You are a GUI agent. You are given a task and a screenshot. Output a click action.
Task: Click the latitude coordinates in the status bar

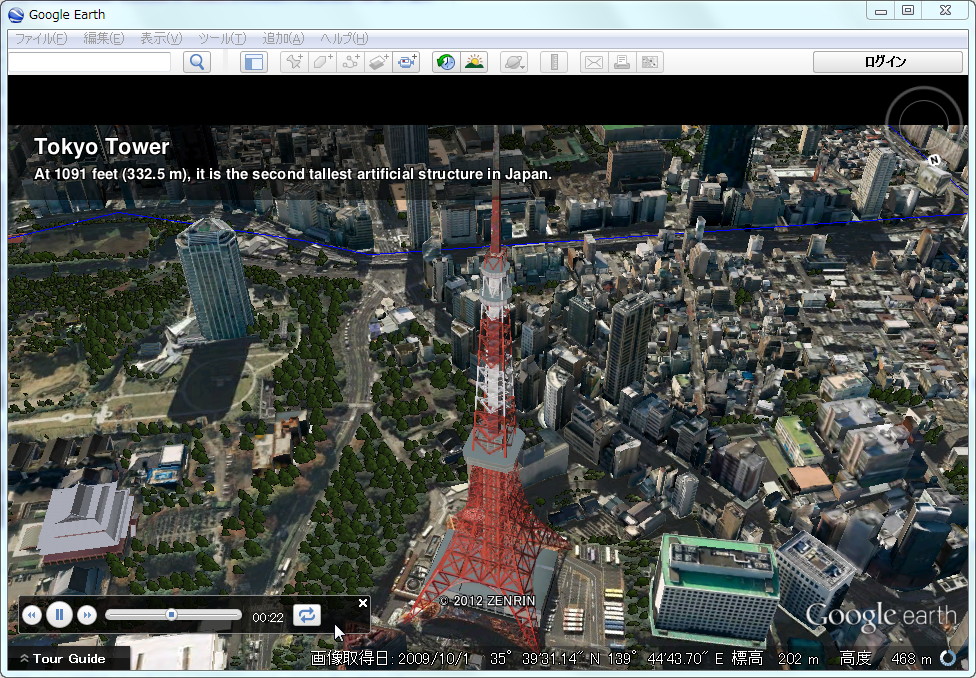coord(546,659)
